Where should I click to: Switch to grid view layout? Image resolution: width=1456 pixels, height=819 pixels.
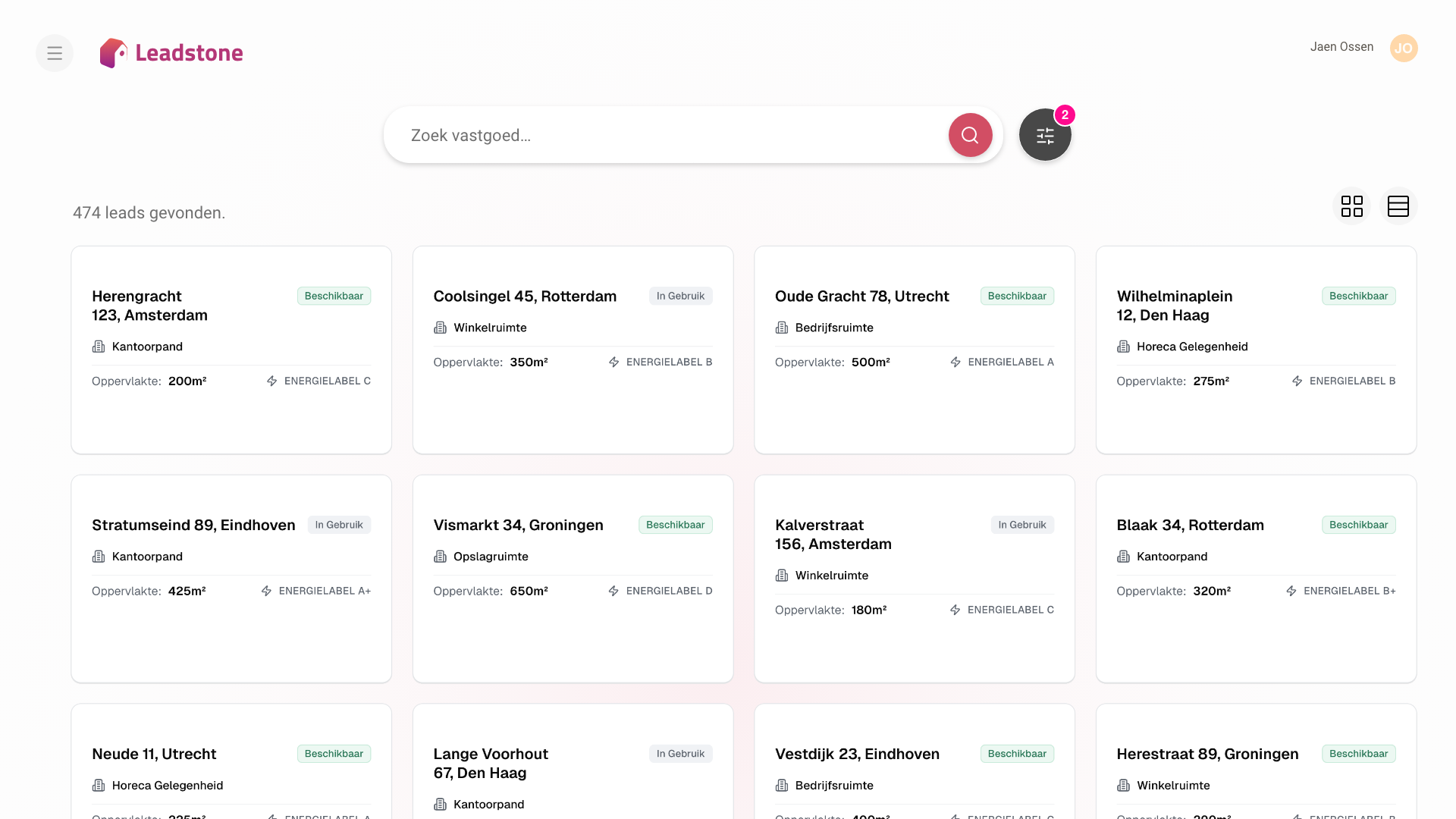[1352, 206]
